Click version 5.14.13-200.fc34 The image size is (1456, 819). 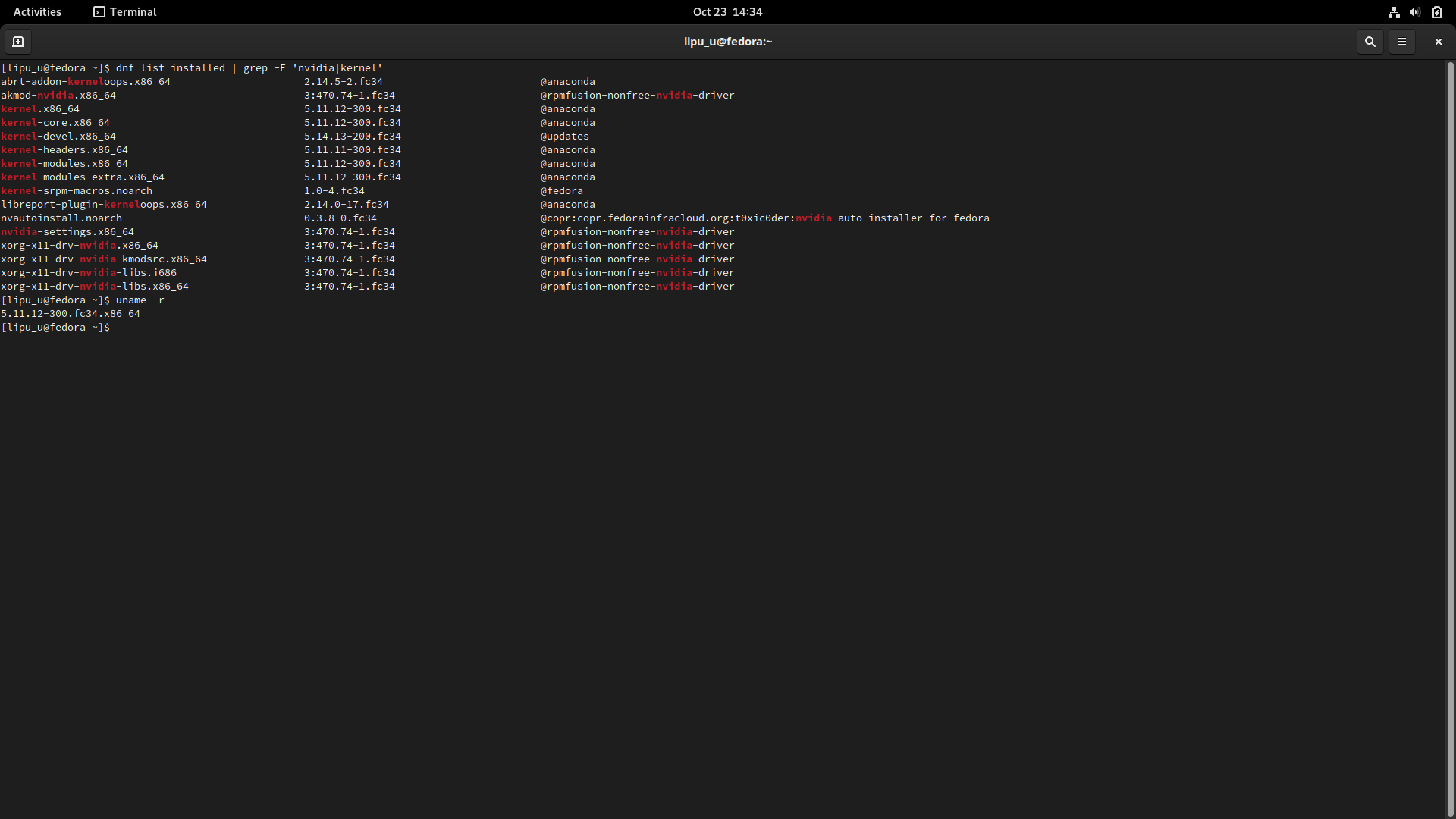[353, 136]
